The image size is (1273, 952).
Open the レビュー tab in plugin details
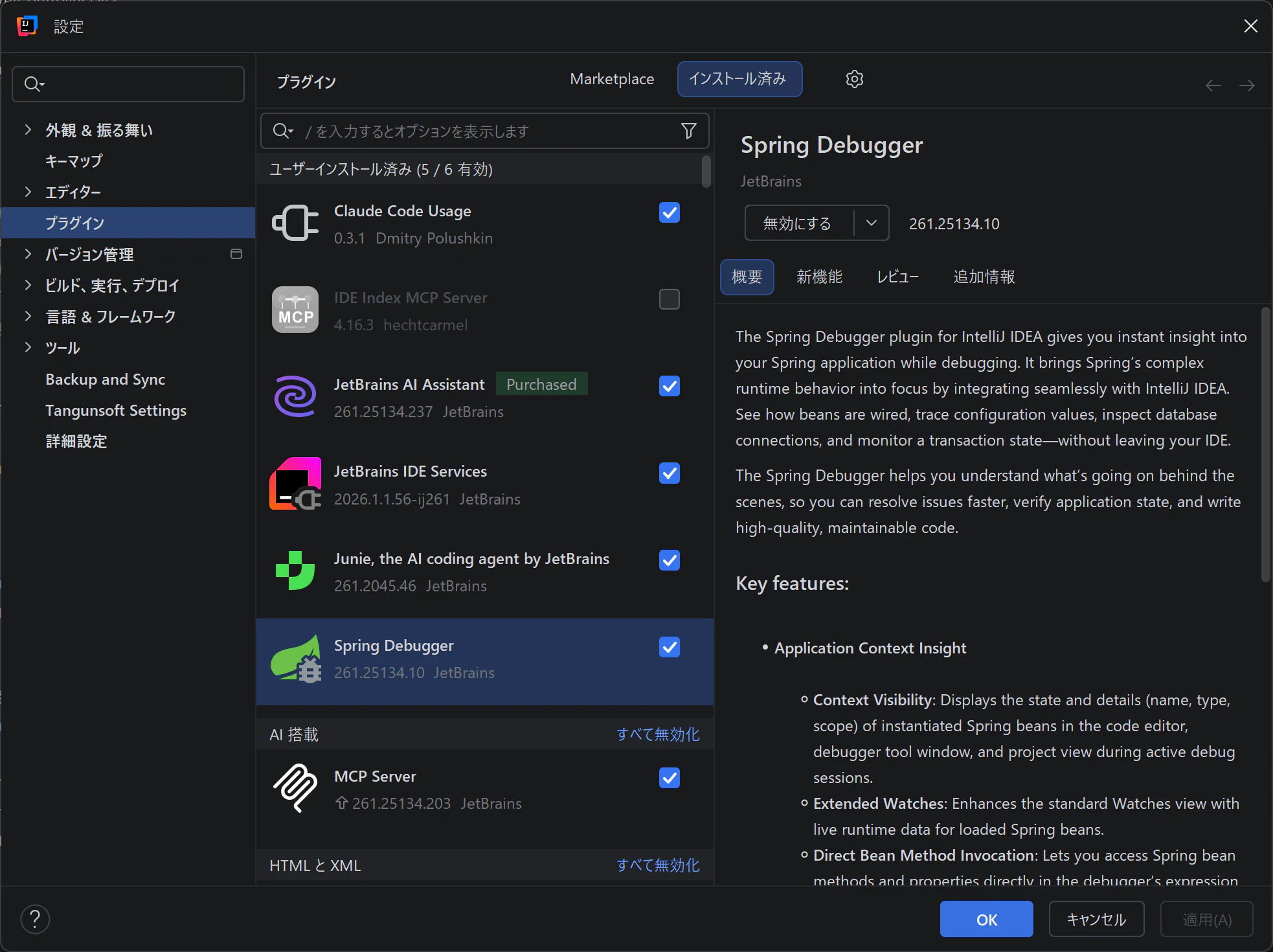897,277
